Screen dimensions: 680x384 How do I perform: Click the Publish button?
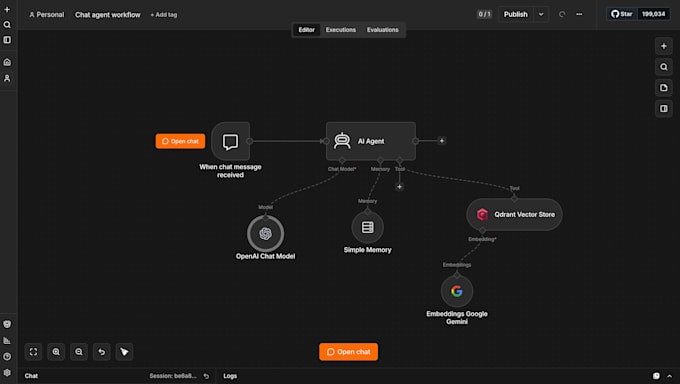516,14
